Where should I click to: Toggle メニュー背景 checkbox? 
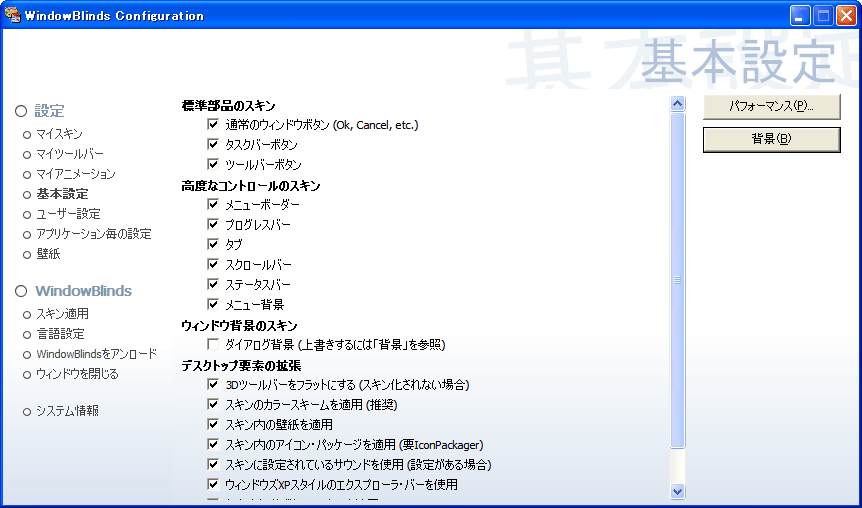pyautogui.click(x=213, y=303)
